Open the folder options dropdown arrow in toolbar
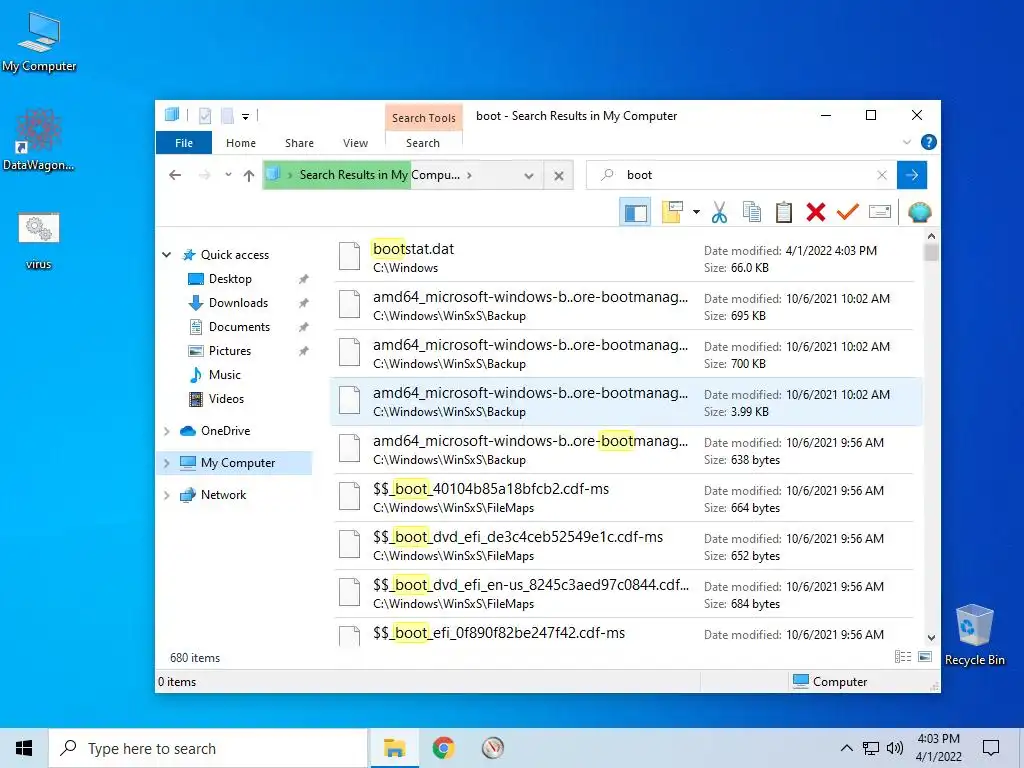This screenshot has width=1024, height=768. coord(696,212)
